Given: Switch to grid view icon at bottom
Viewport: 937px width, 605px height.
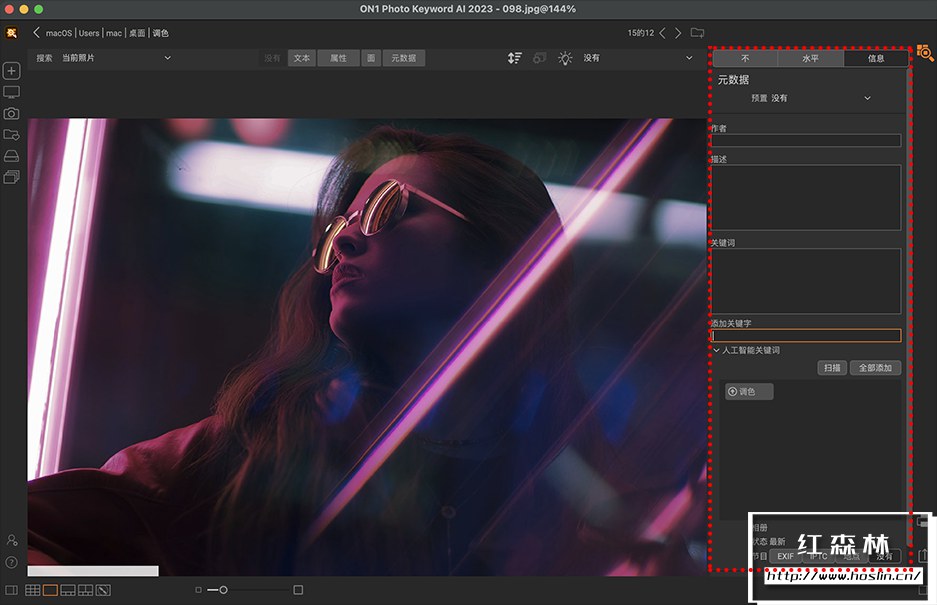Looking at the screenshot, I should (33, 590).
